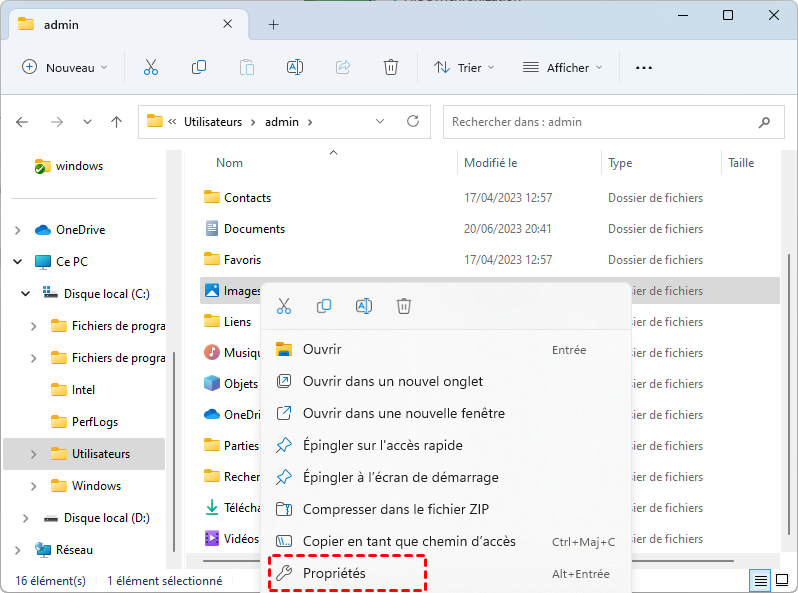Image resolution: width=798 pixels, height=593 pixels.
Task: Open a new tab with plus button
Action: 274,24
